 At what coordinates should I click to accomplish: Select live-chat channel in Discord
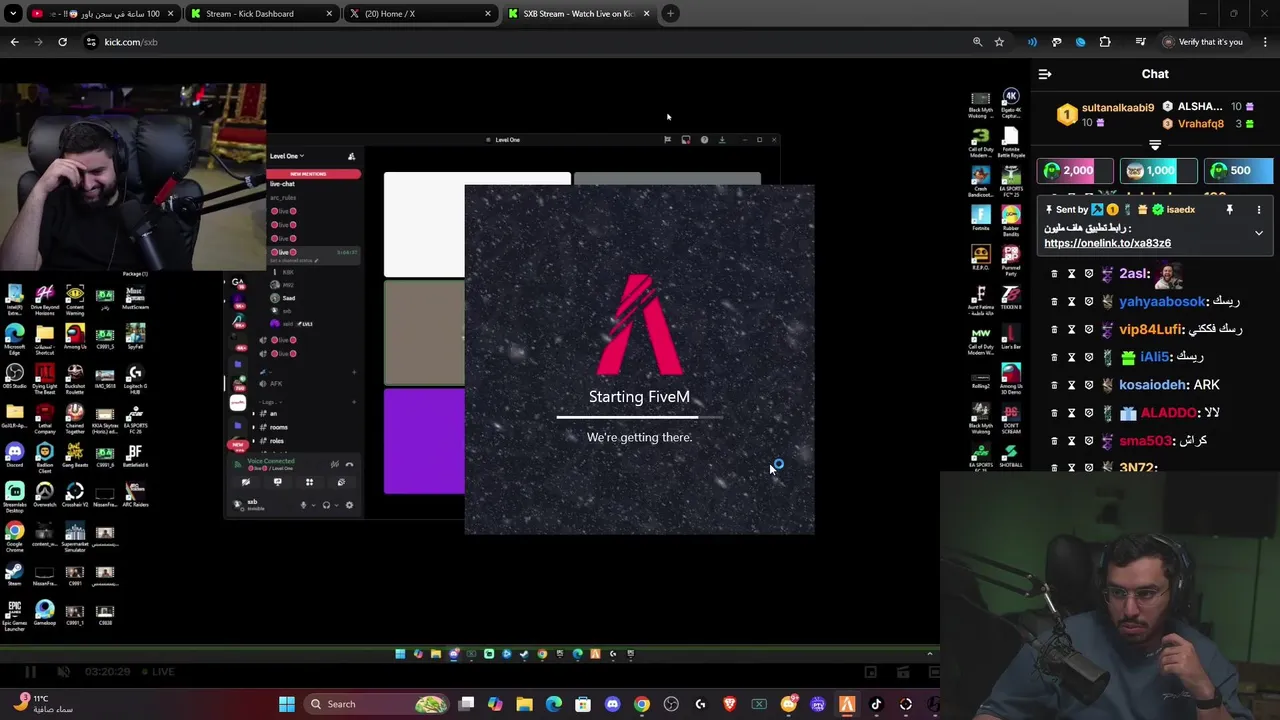pyautogui.click(x=283, y=184)
